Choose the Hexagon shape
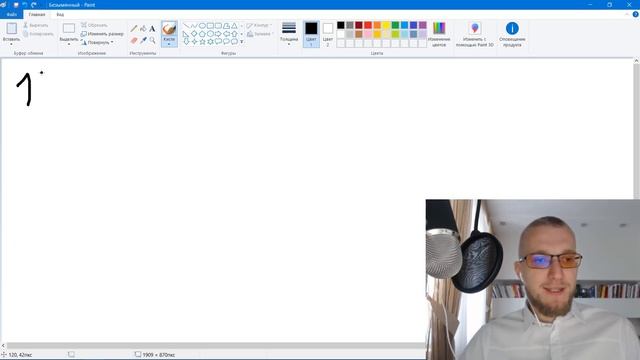This screenshot has height=360, width=640. pos(210,34)
